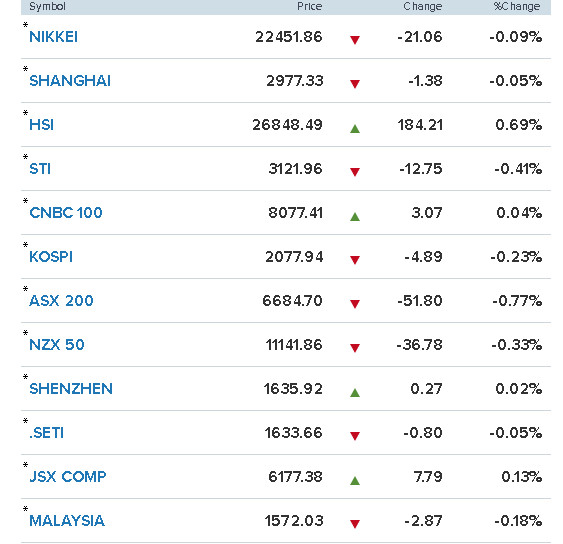Click the Price column header
The height and width of the screenshot is (544, 563).
click(x=310, y=6)
